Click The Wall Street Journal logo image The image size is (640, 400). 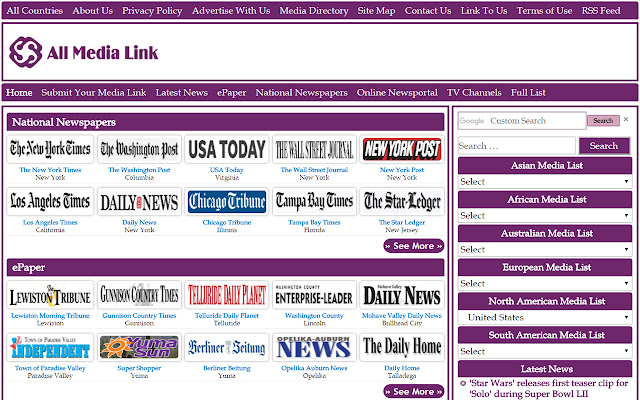click(314, 149)
